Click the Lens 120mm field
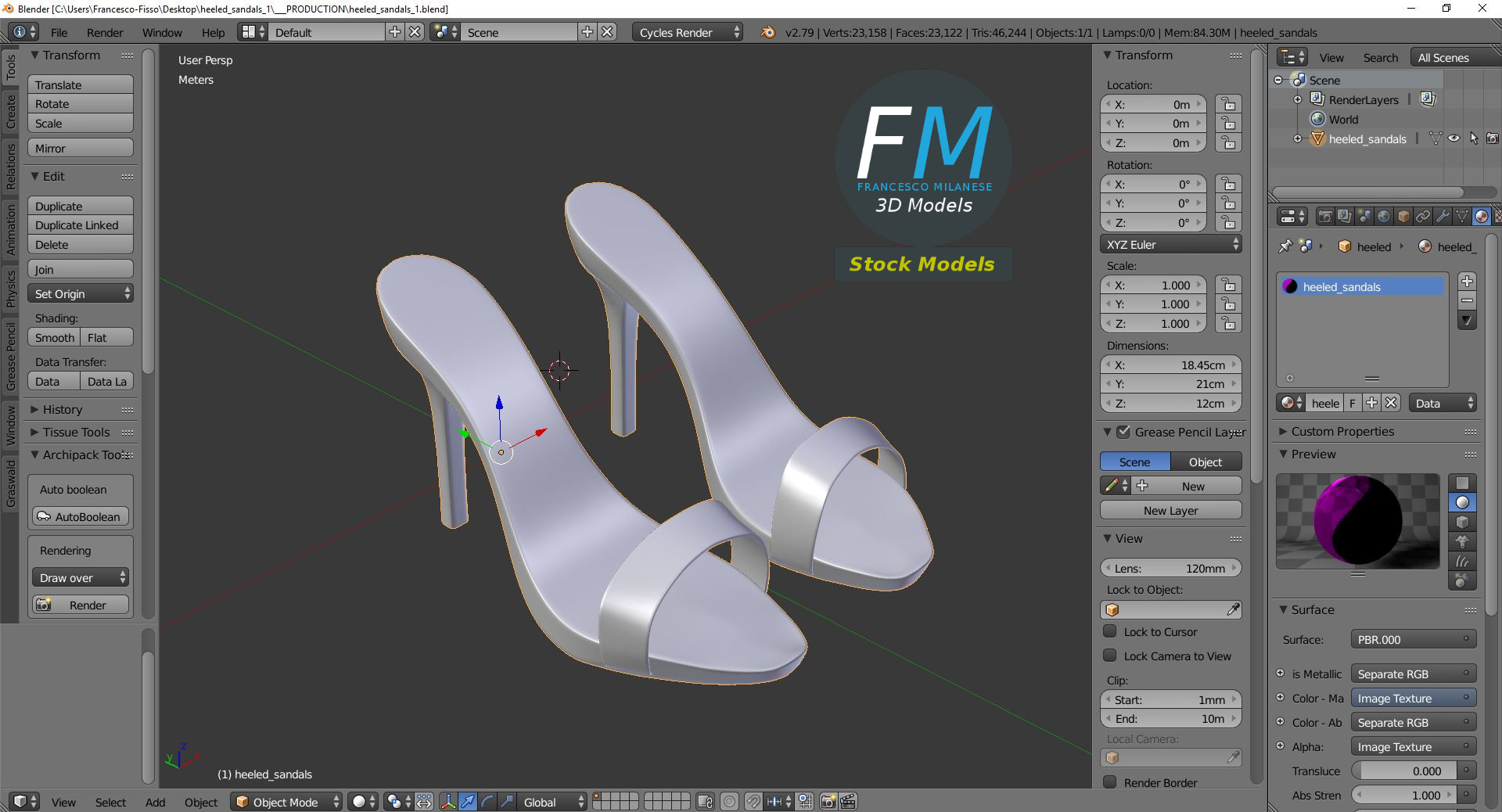The image size is (1502, 812). point(1170,568)
